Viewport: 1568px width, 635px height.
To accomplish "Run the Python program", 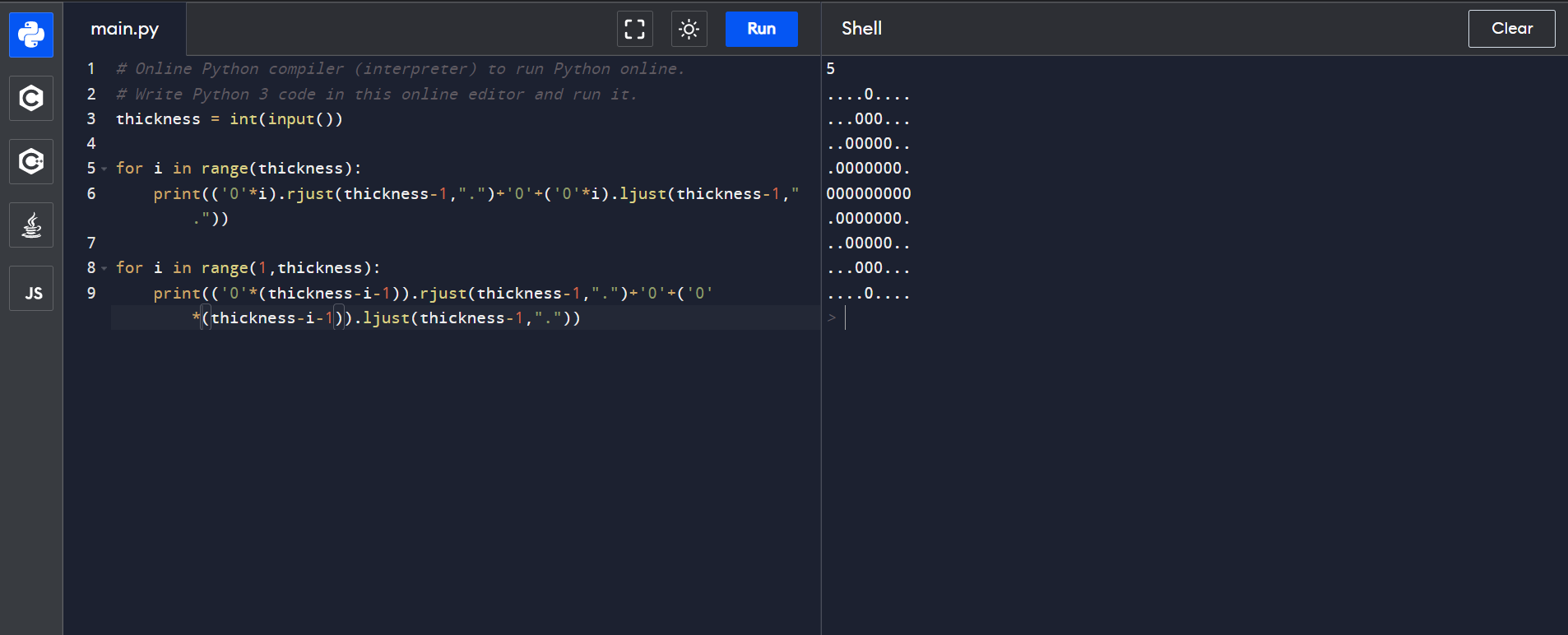I will pos(761,29).
